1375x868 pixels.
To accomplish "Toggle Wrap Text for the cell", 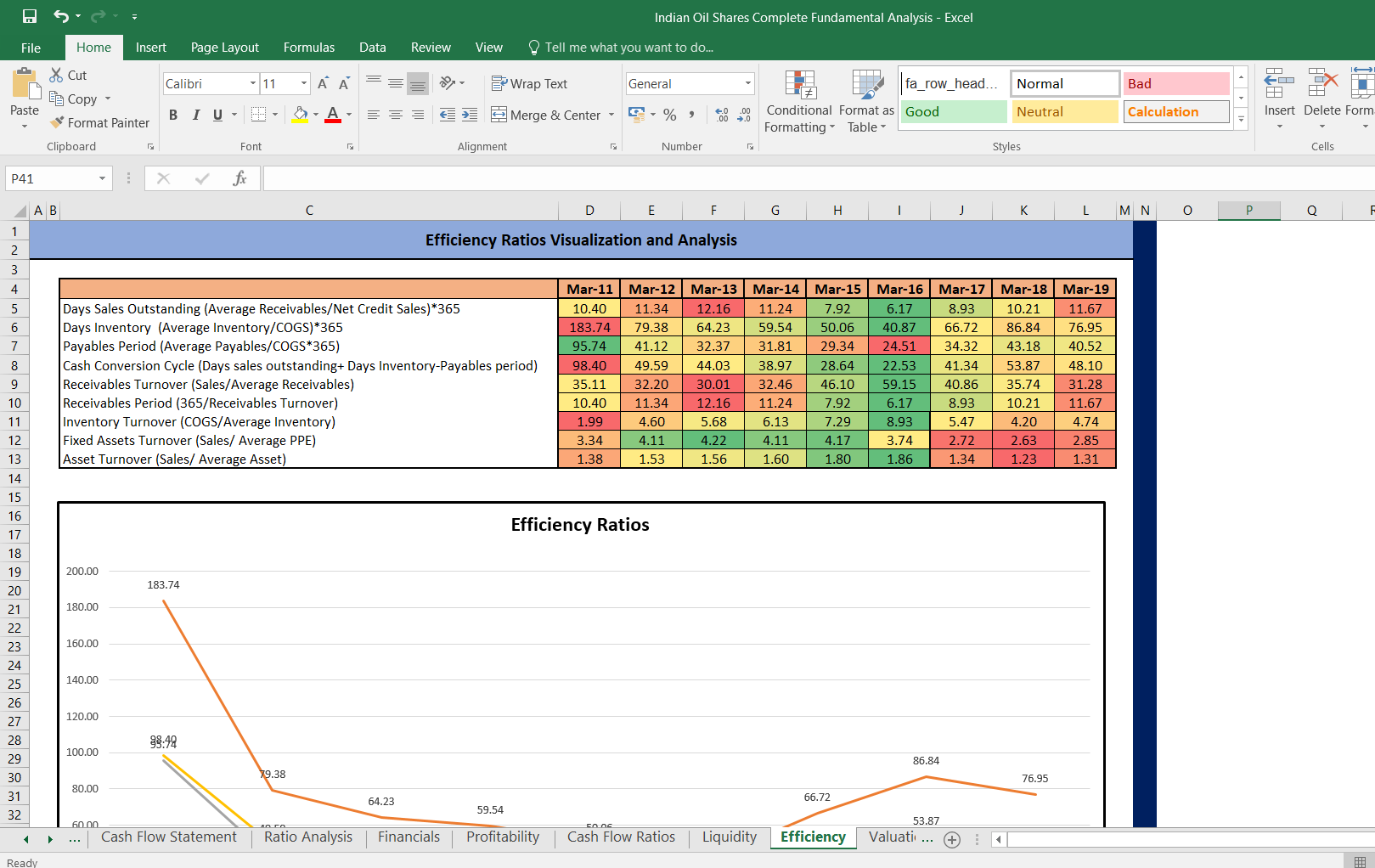I will pos(530,83).
